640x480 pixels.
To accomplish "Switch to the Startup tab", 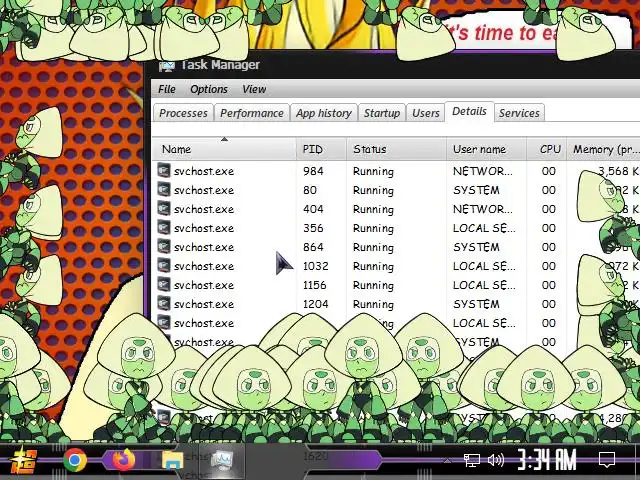I will tap(382, 113).
